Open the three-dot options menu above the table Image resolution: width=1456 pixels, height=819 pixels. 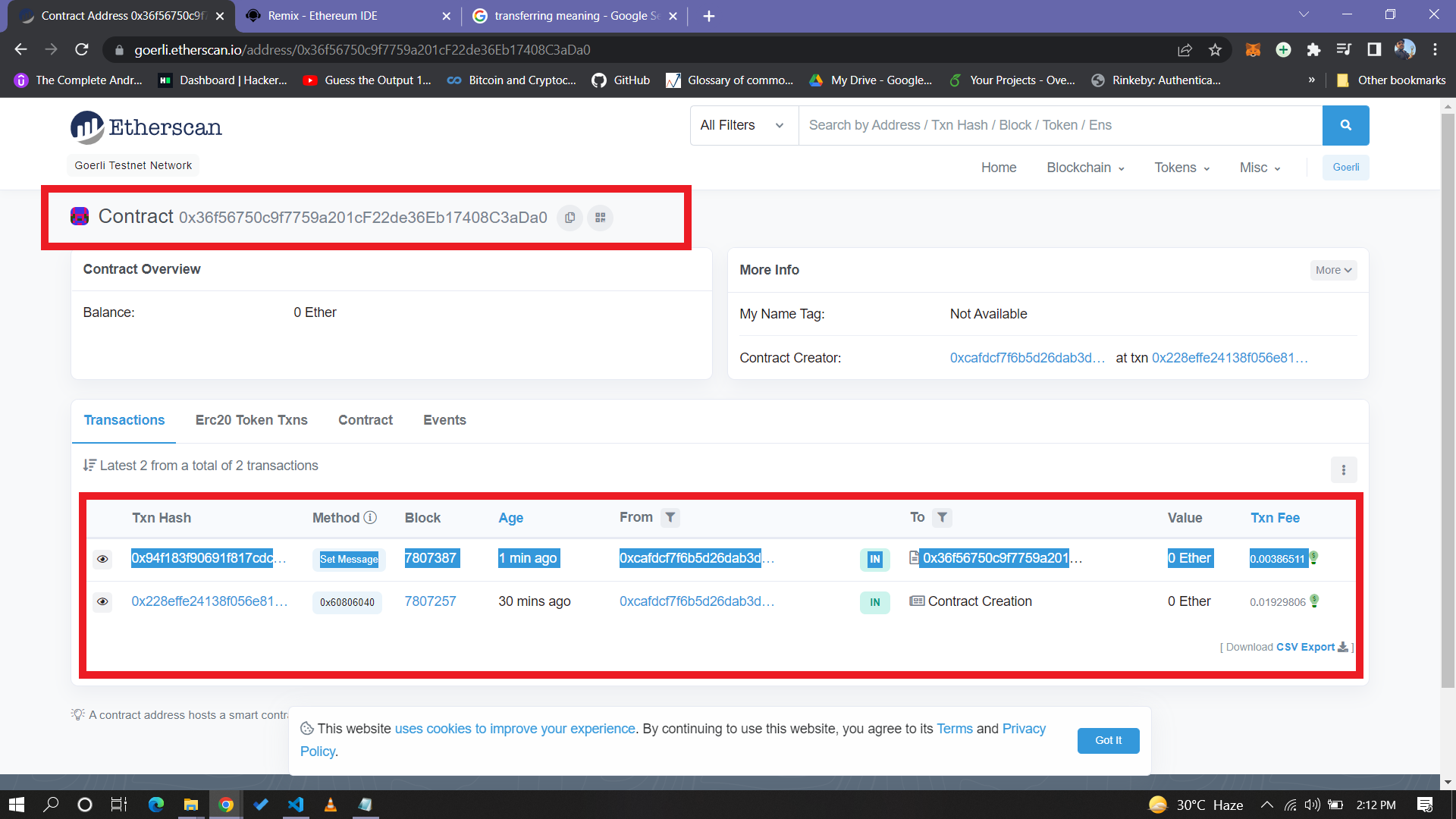tap(1343, 469)
